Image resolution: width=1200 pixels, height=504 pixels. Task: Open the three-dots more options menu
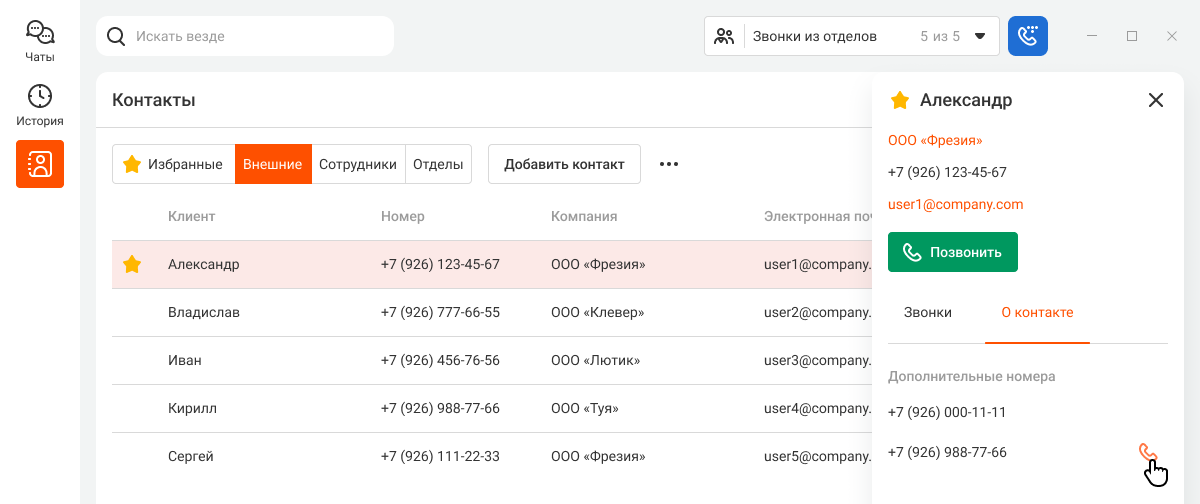tap(669, 164)
